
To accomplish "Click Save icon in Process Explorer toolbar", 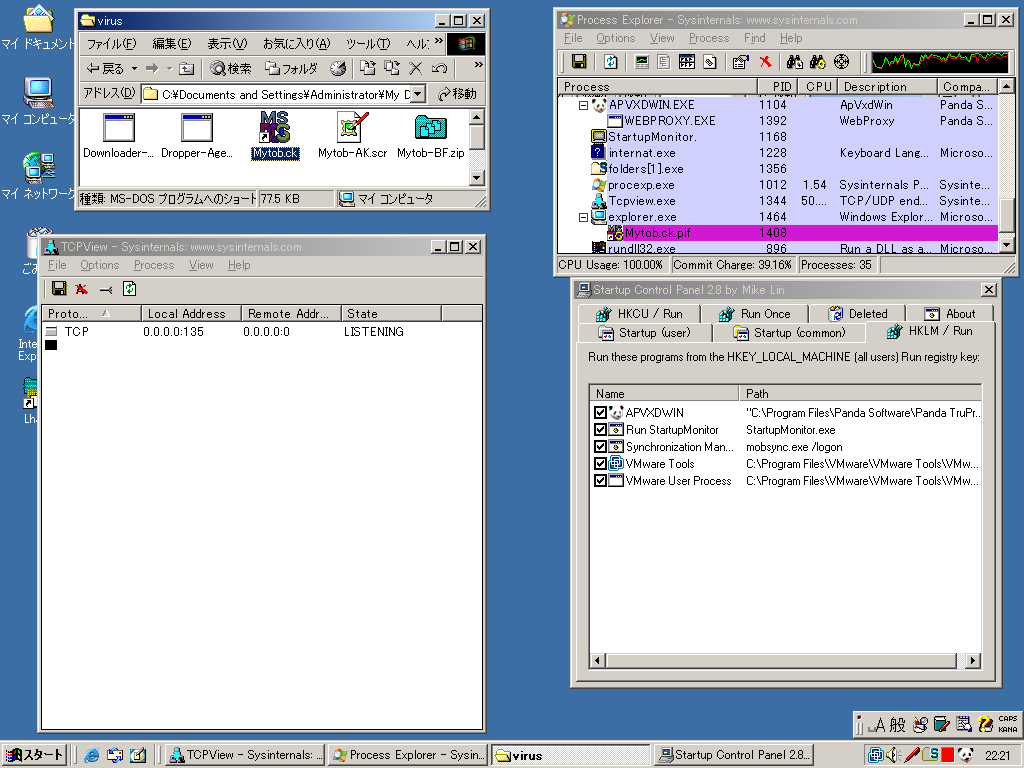I will pyautogui.click(x=578, y=62).
